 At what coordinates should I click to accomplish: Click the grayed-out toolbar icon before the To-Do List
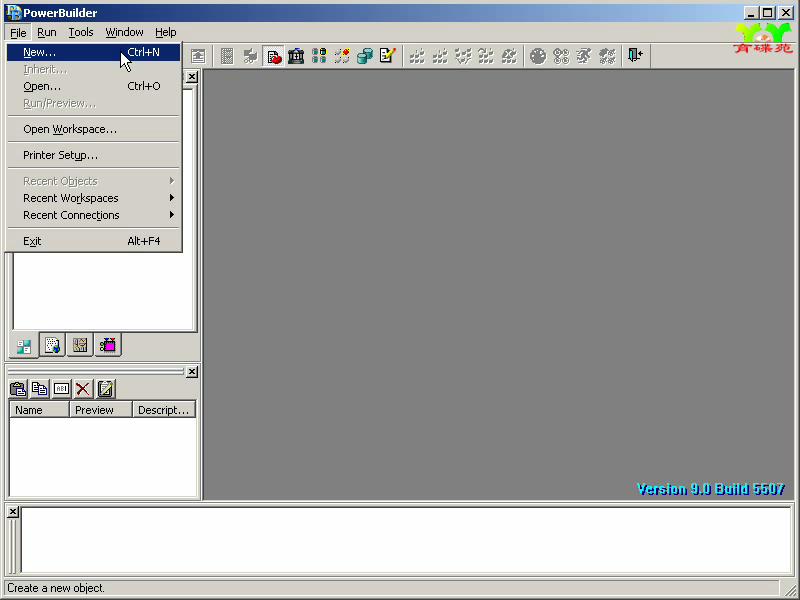tap(250, 56)
